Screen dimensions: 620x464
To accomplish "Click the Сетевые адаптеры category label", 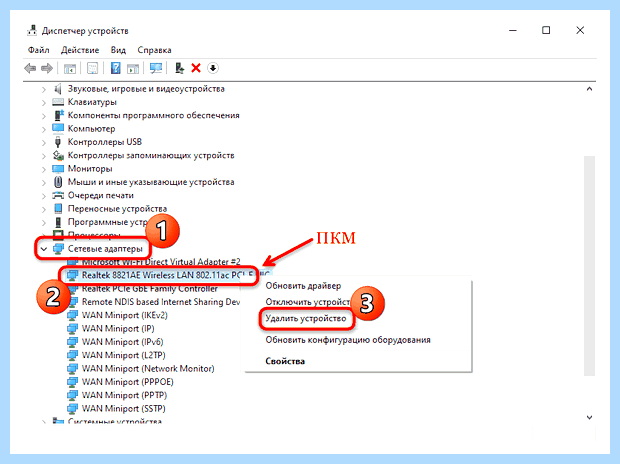I will (x=105, y=249).
